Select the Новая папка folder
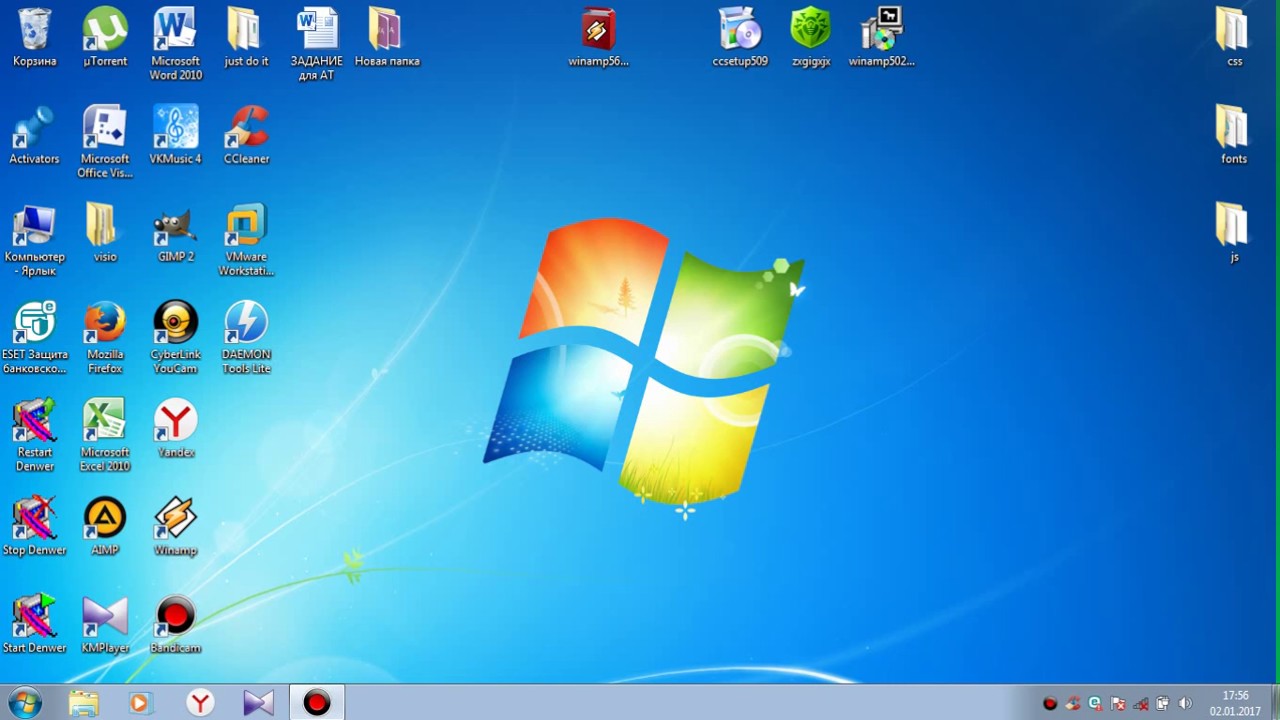The image size is (1280, 720). click(x=387, y=38)
